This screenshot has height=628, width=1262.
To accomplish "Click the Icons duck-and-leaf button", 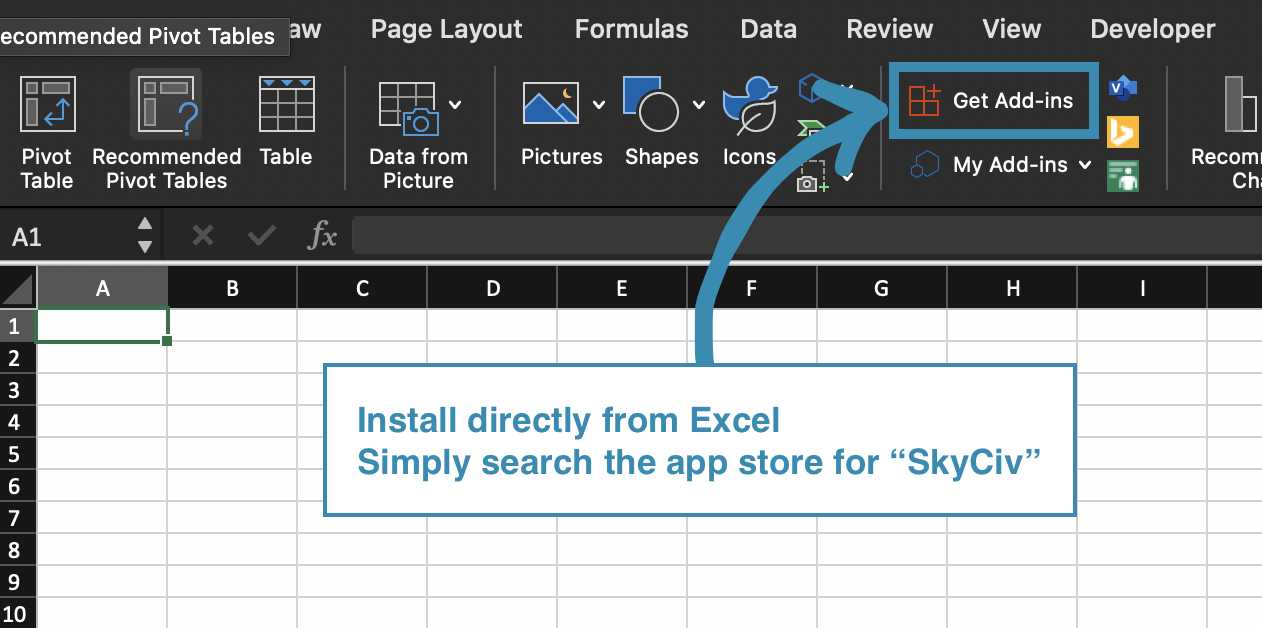I will coord(750,105).
